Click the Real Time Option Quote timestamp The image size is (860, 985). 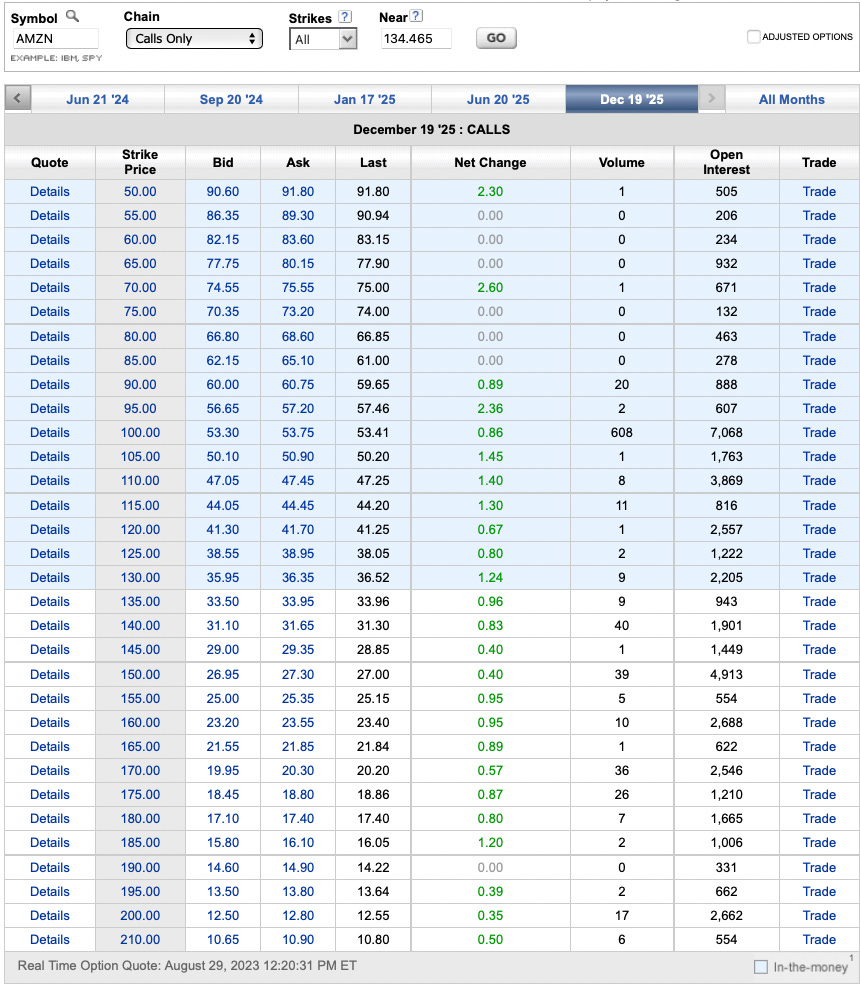(x=187, y=966)
